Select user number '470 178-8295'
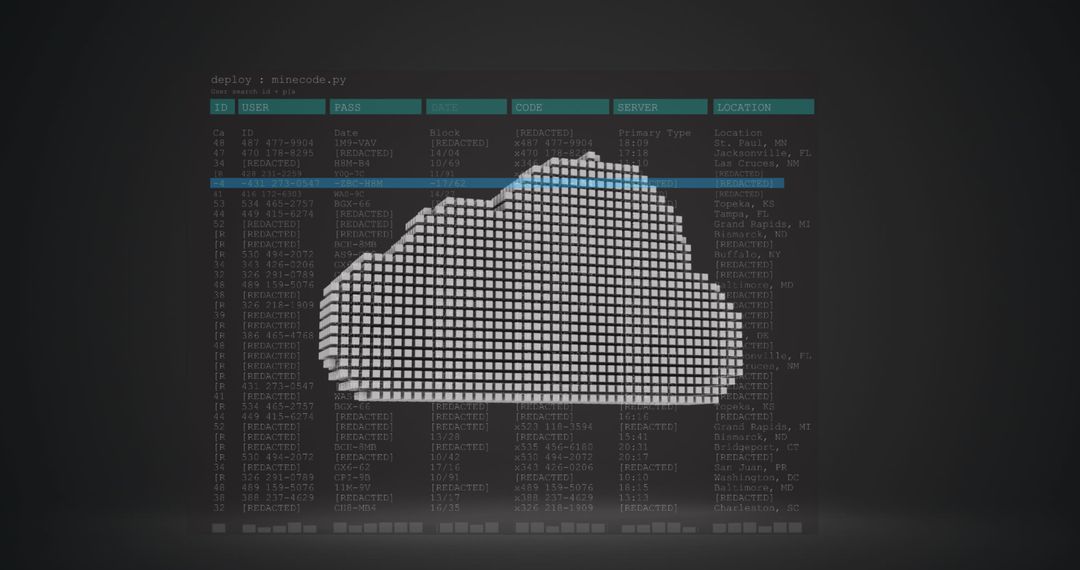Viewport: 1080px width, 570px height. tap(277, 154)
